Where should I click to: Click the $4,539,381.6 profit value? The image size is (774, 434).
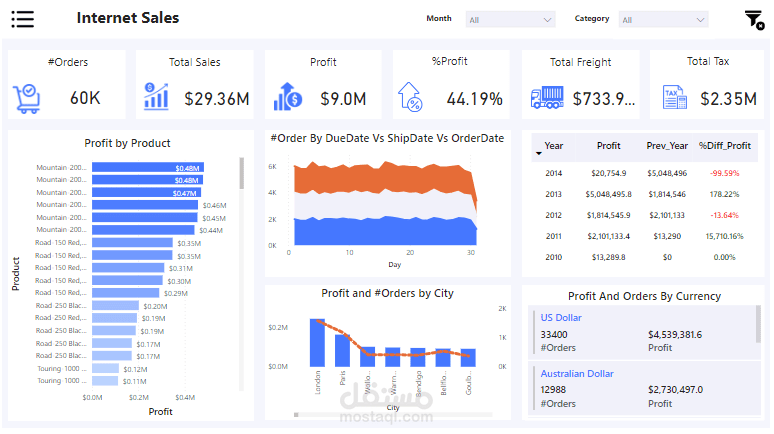tap(675, 335)
